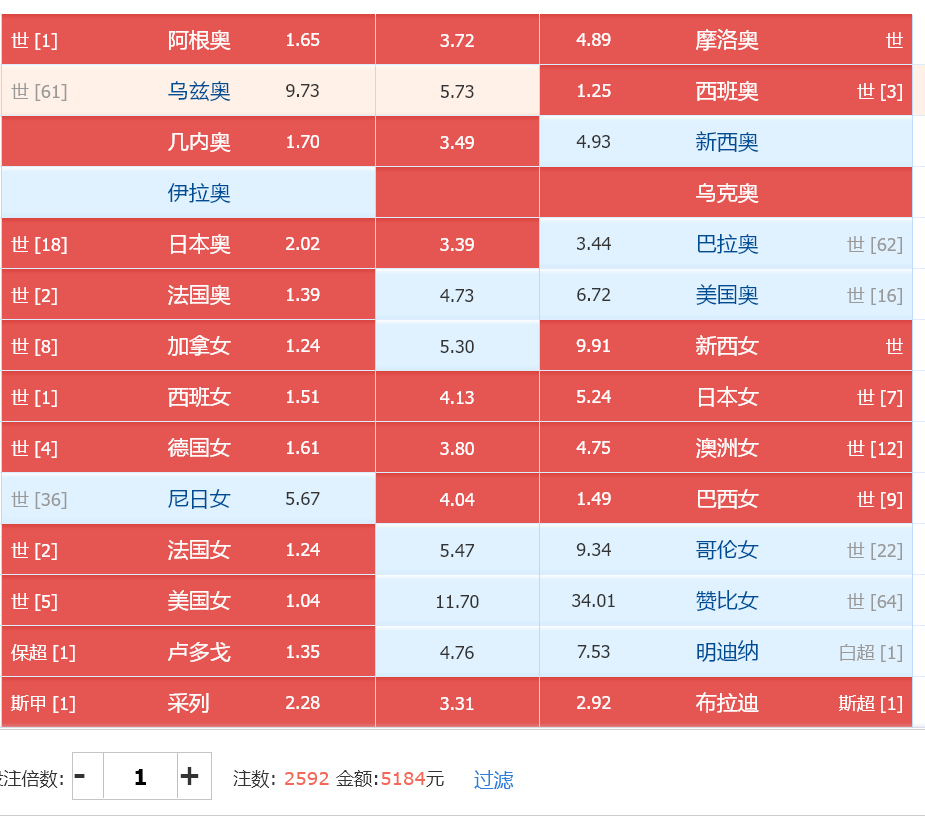The image size is (925, 816).
Task: Toggle 法国女 home win odds 1.24
Action: (188, 550)
